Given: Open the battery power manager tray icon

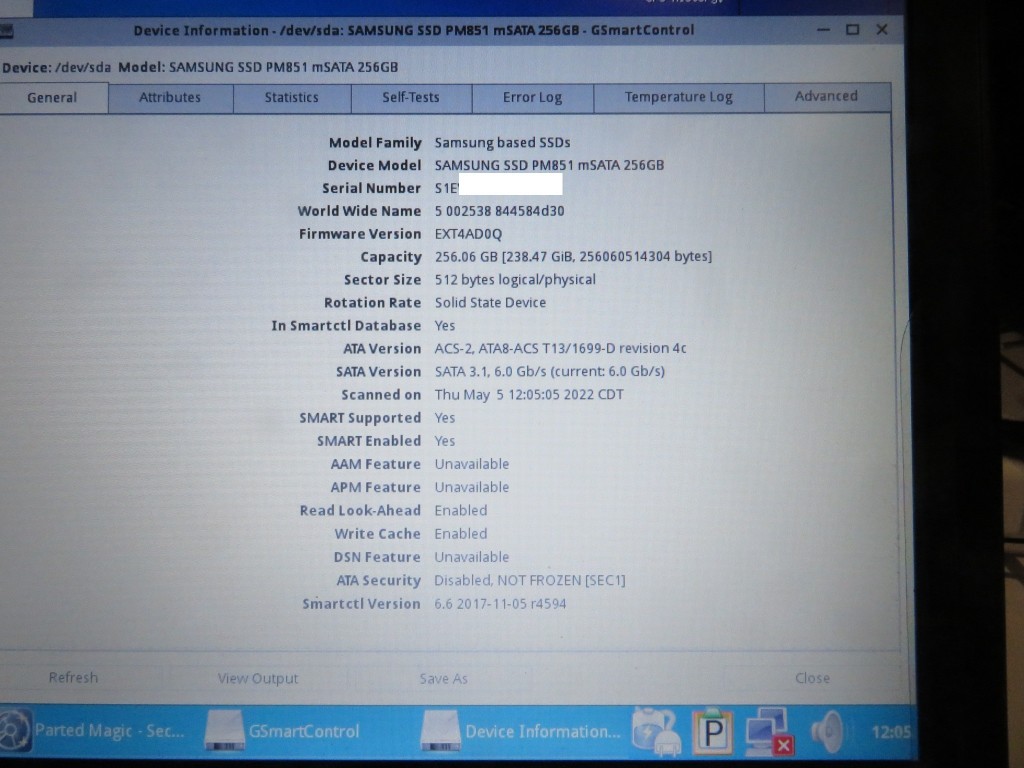Looking at the screenshot, I should click(x=656, y=731).
